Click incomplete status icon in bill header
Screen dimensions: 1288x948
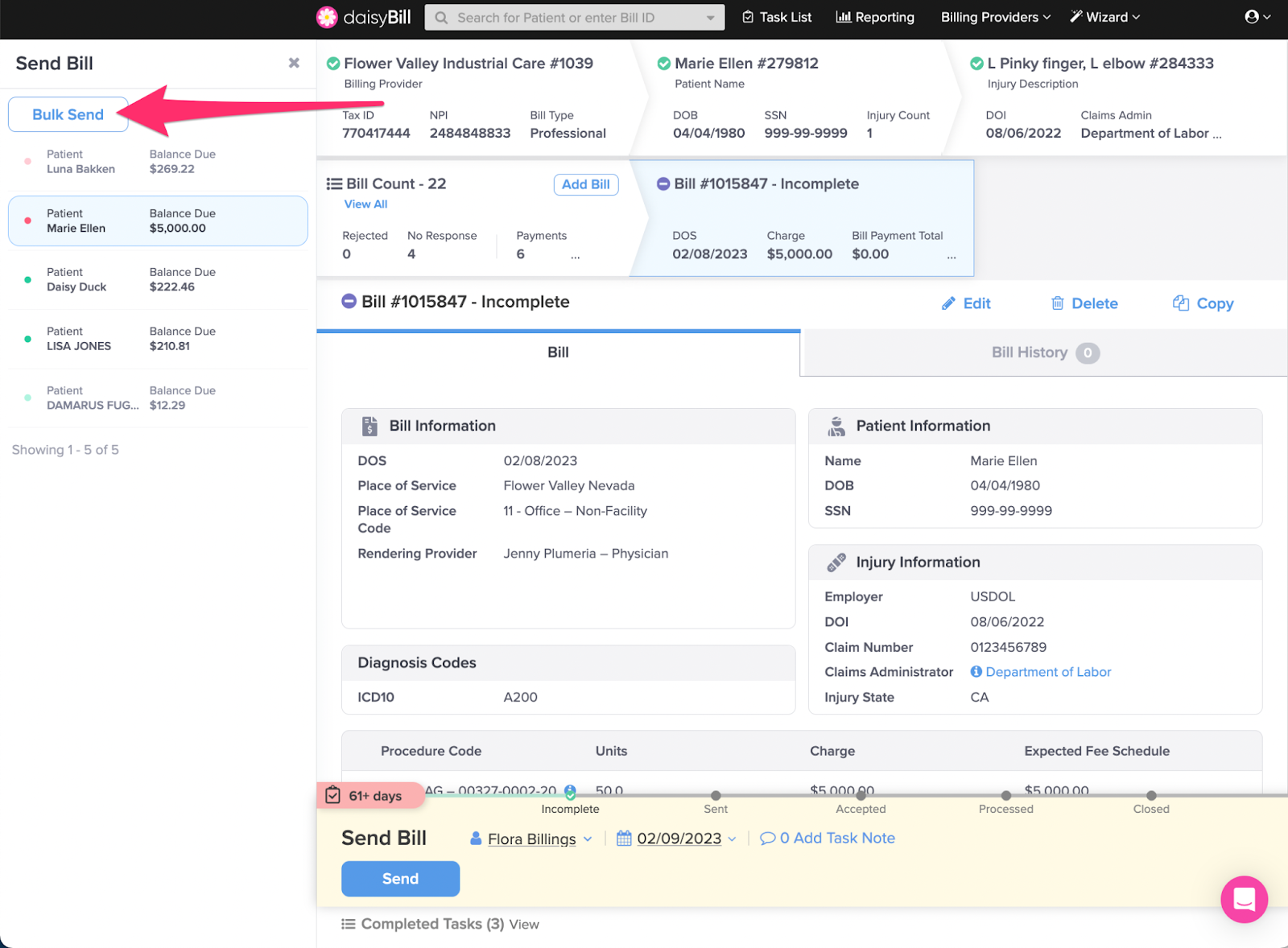pyautogui.click(x=349, y=301)
